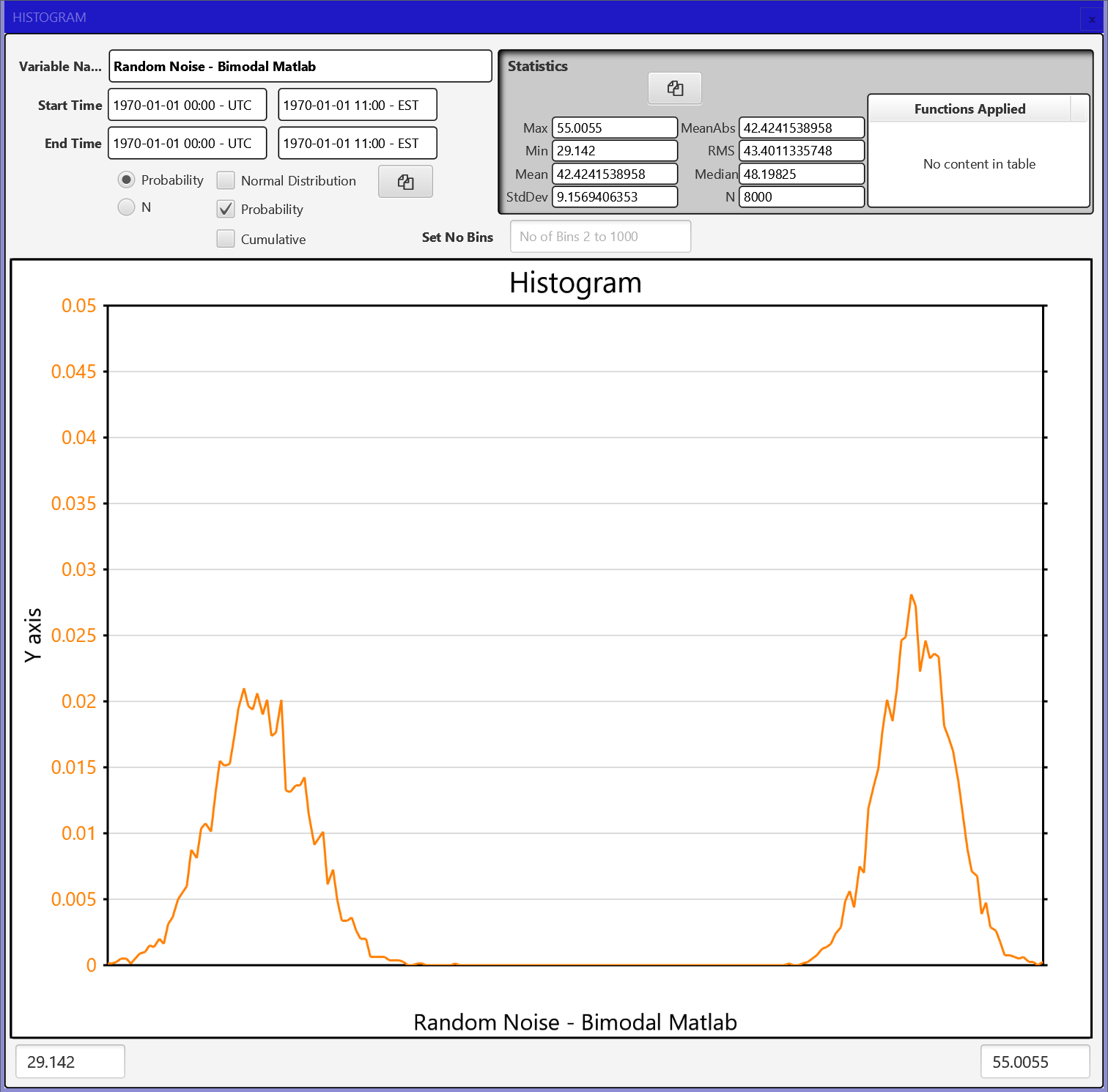The height and width of the screenshot is (1092, 1108).
Task: Close the HISTOGRAM window
Action: (x=1091, y=18)
